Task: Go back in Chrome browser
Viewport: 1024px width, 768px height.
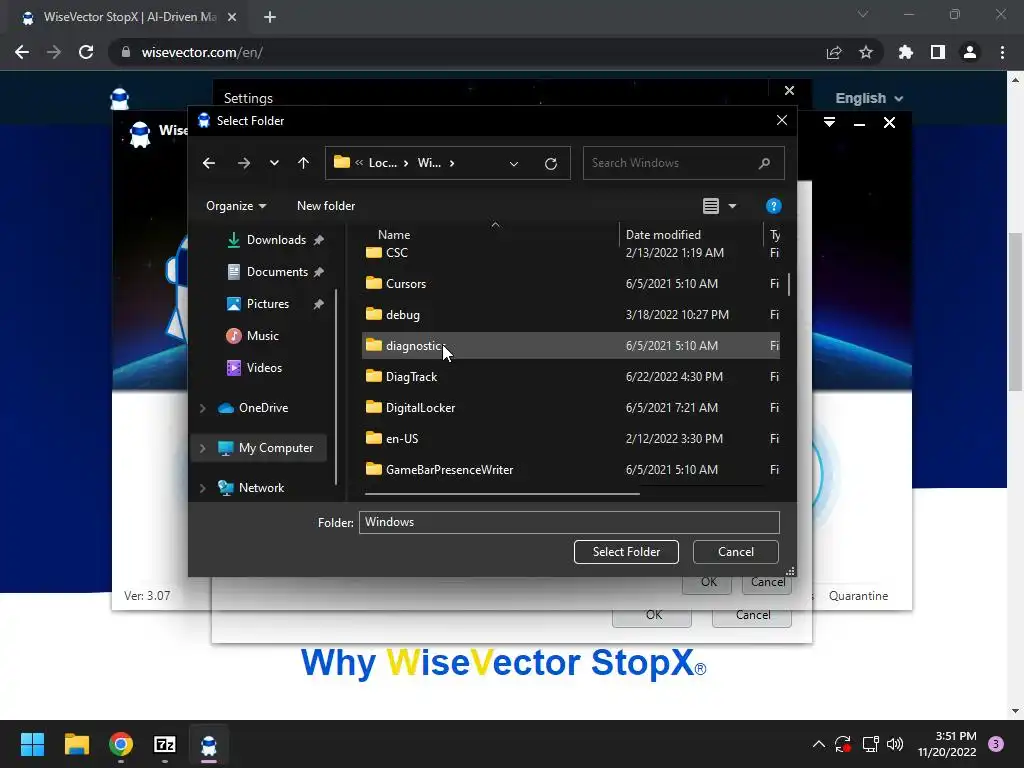Action: click(22, 52)
